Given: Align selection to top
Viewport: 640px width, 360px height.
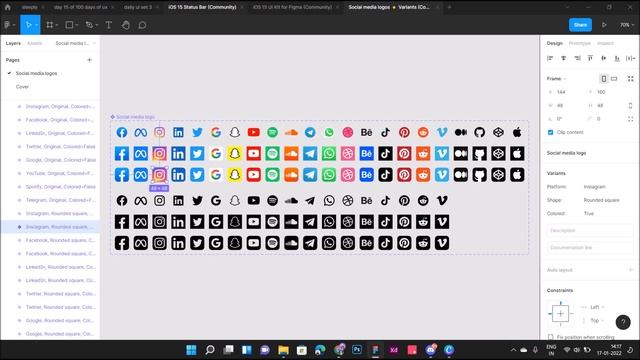Looking at the screenshot, I should [x=590, y=58].
